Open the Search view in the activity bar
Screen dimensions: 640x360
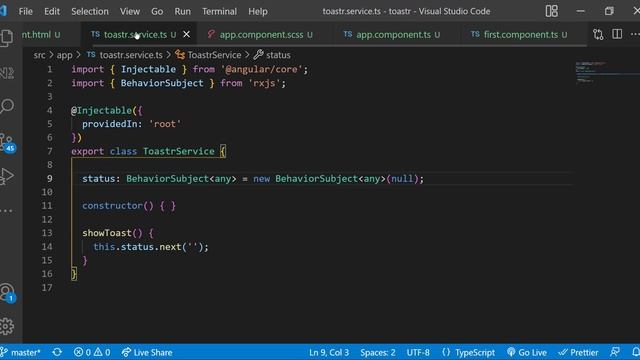click(x=7, y=106)
